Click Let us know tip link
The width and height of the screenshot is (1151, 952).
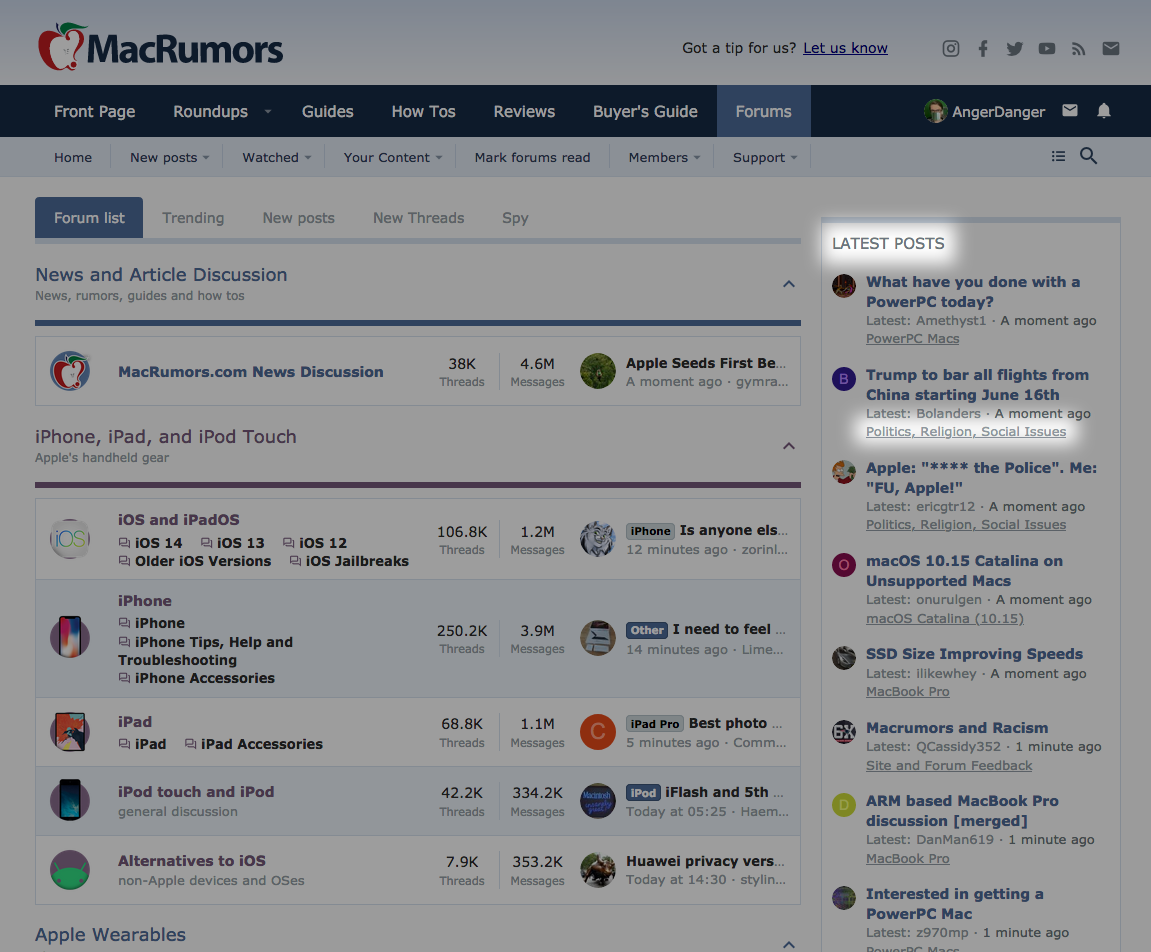(x=845, y=48)
